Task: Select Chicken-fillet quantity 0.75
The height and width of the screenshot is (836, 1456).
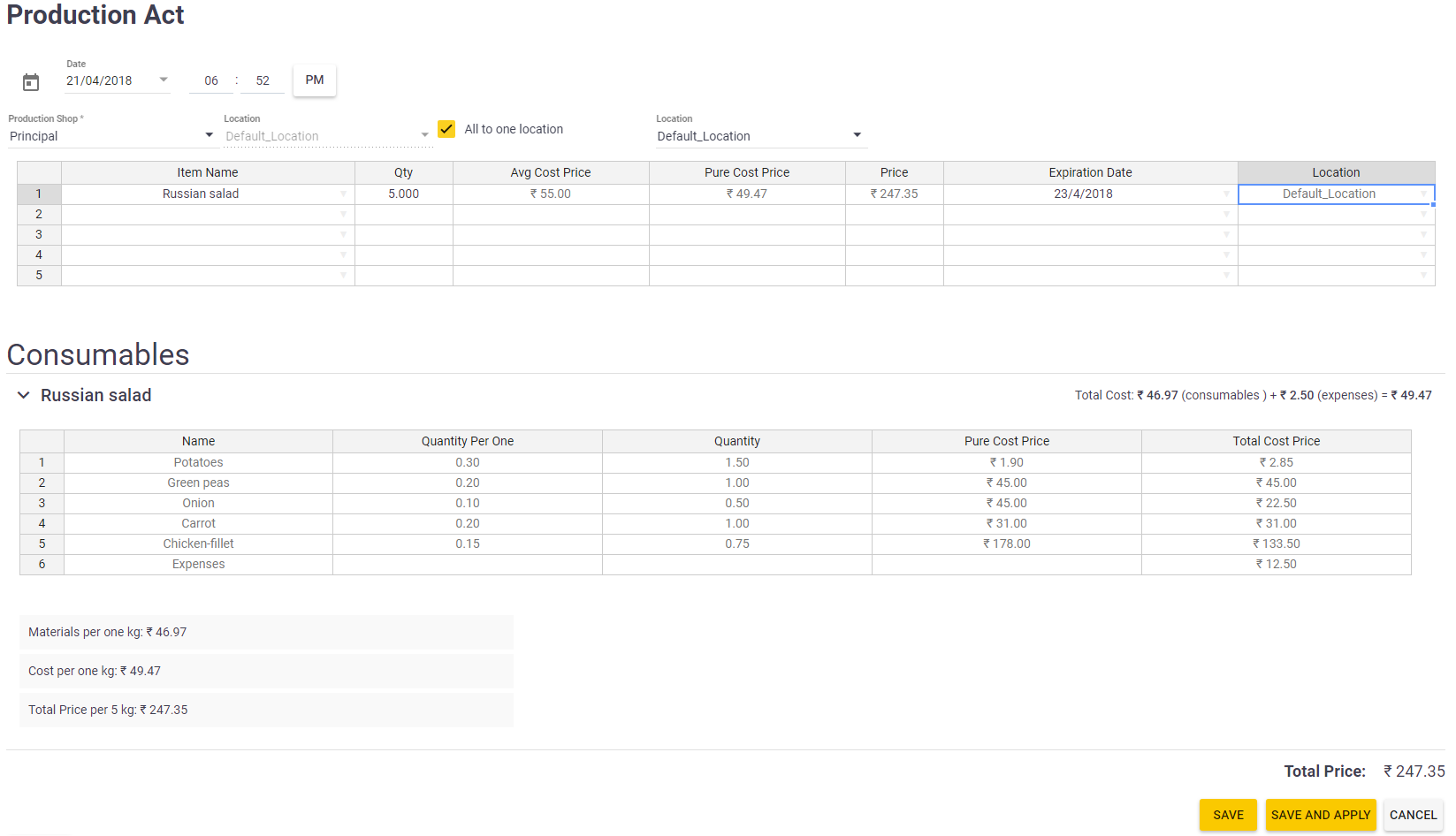Action: click(x=737, y=543)
